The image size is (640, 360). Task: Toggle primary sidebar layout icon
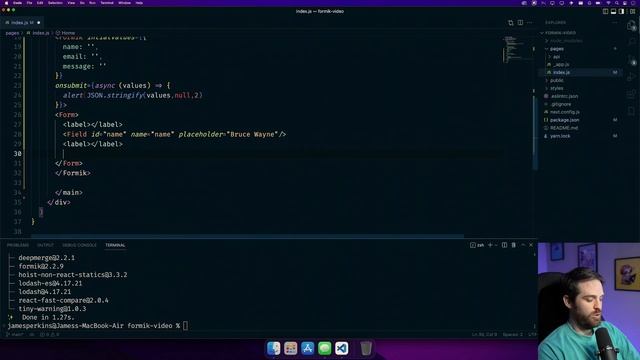point(606,11)
